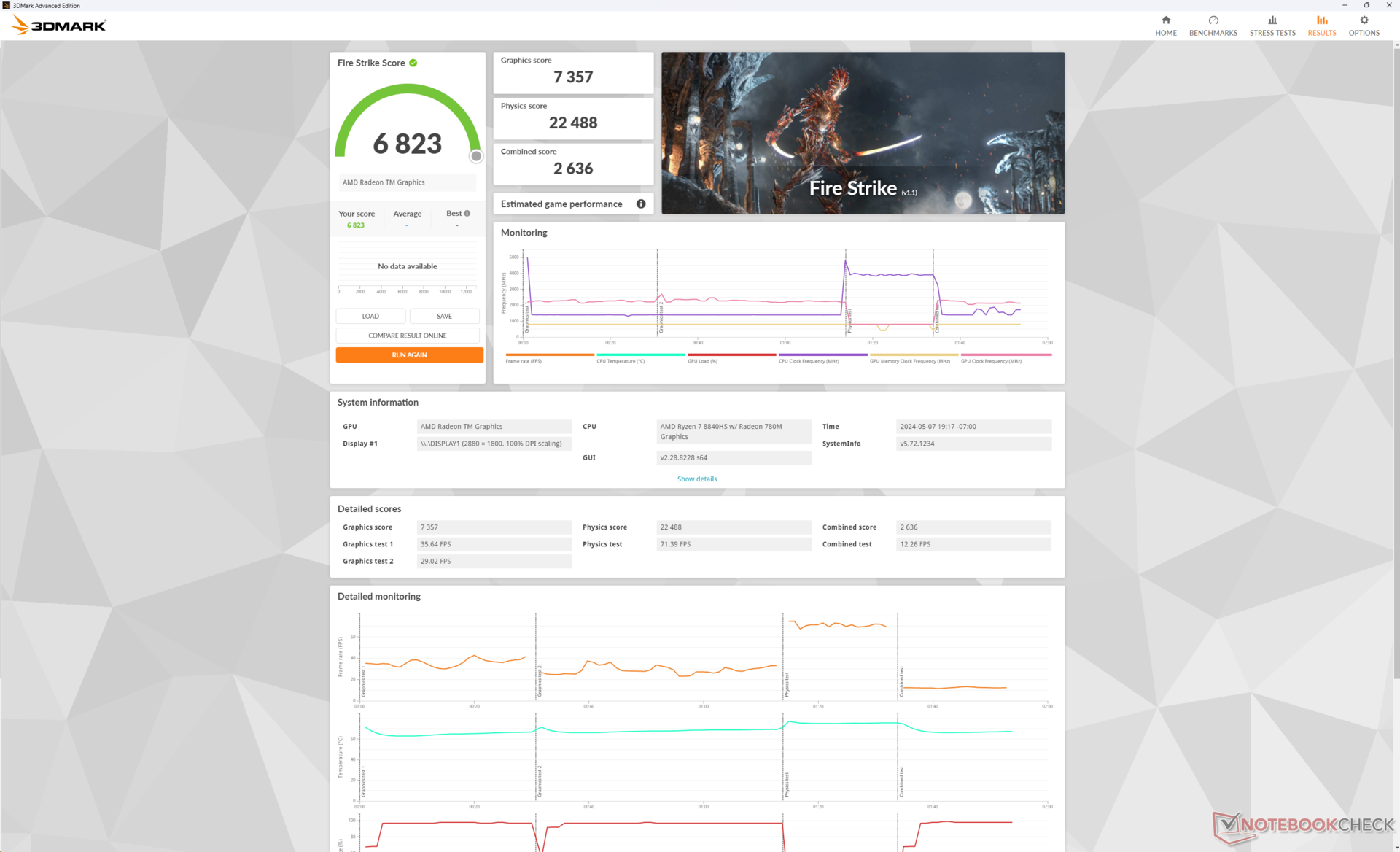Click the score gauge end knob

[x=476, y=155]
